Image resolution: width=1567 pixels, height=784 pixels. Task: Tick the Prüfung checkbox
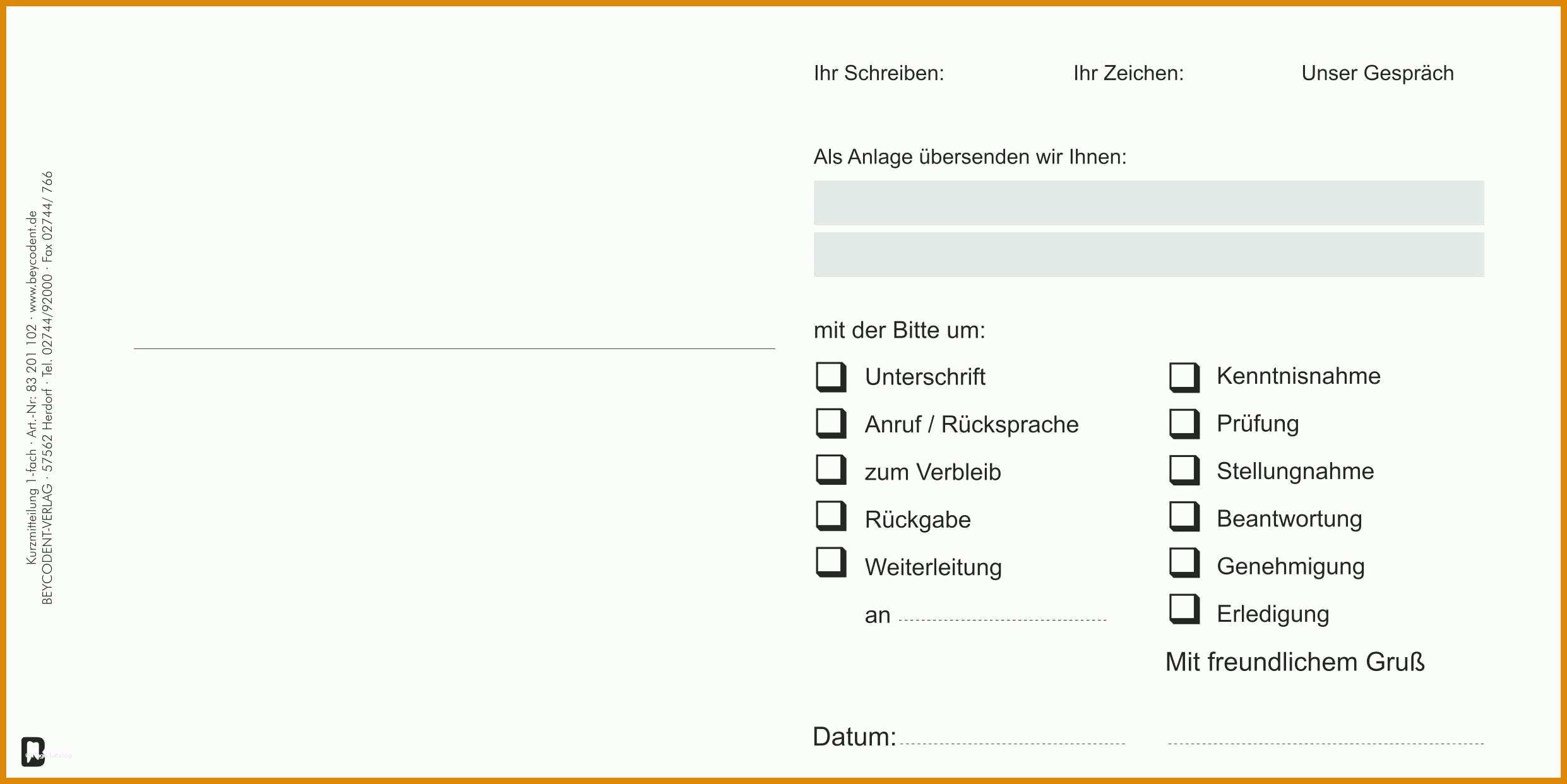(x=1184, y=424)
